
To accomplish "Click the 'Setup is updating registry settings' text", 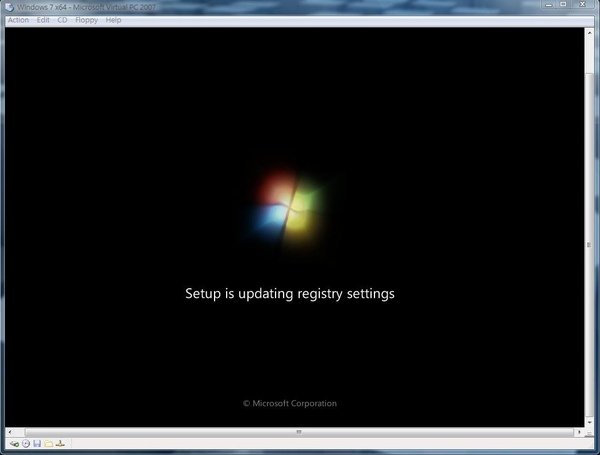I will [290, 294].
